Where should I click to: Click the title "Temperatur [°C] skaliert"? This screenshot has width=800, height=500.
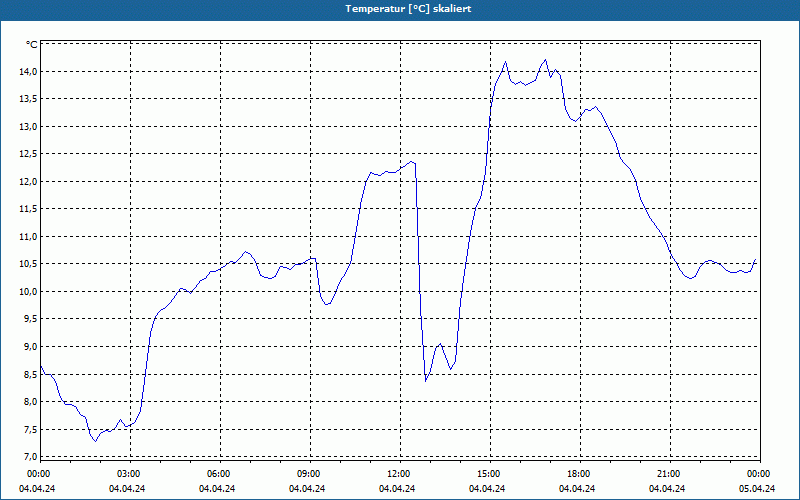(x=408, y=9)
